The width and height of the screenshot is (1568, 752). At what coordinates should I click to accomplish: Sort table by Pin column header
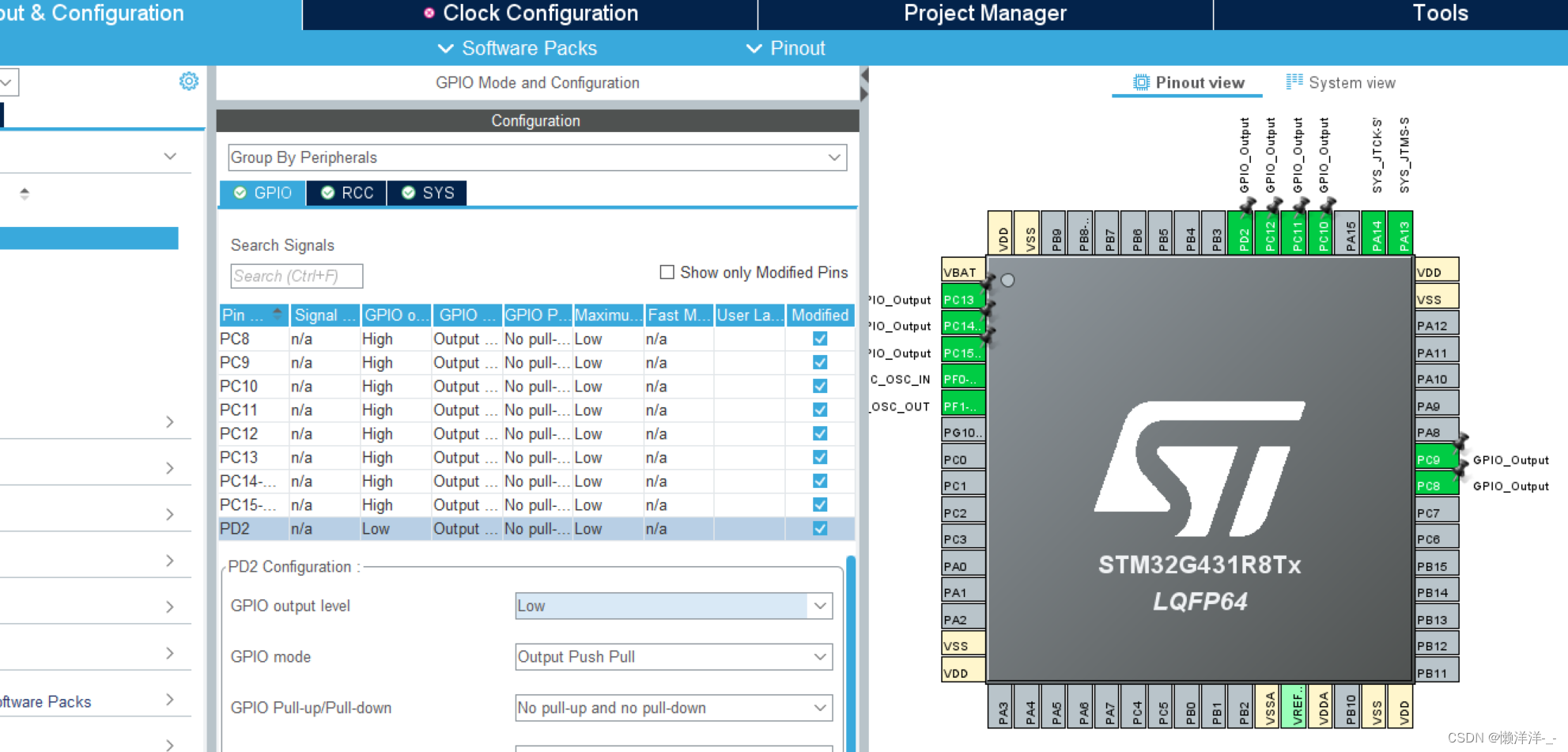coord(253,315)
